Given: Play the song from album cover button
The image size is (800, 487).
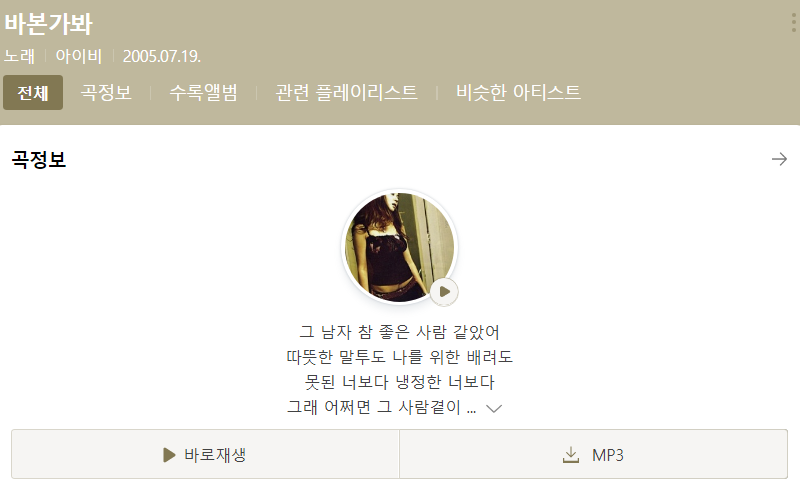Looking at the screenshot, I should click(x=444, y=292).
